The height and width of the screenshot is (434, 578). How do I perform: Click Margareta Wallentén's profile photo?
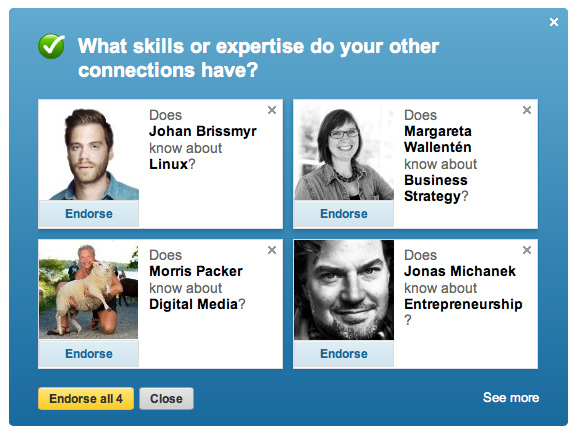(344, 150)
